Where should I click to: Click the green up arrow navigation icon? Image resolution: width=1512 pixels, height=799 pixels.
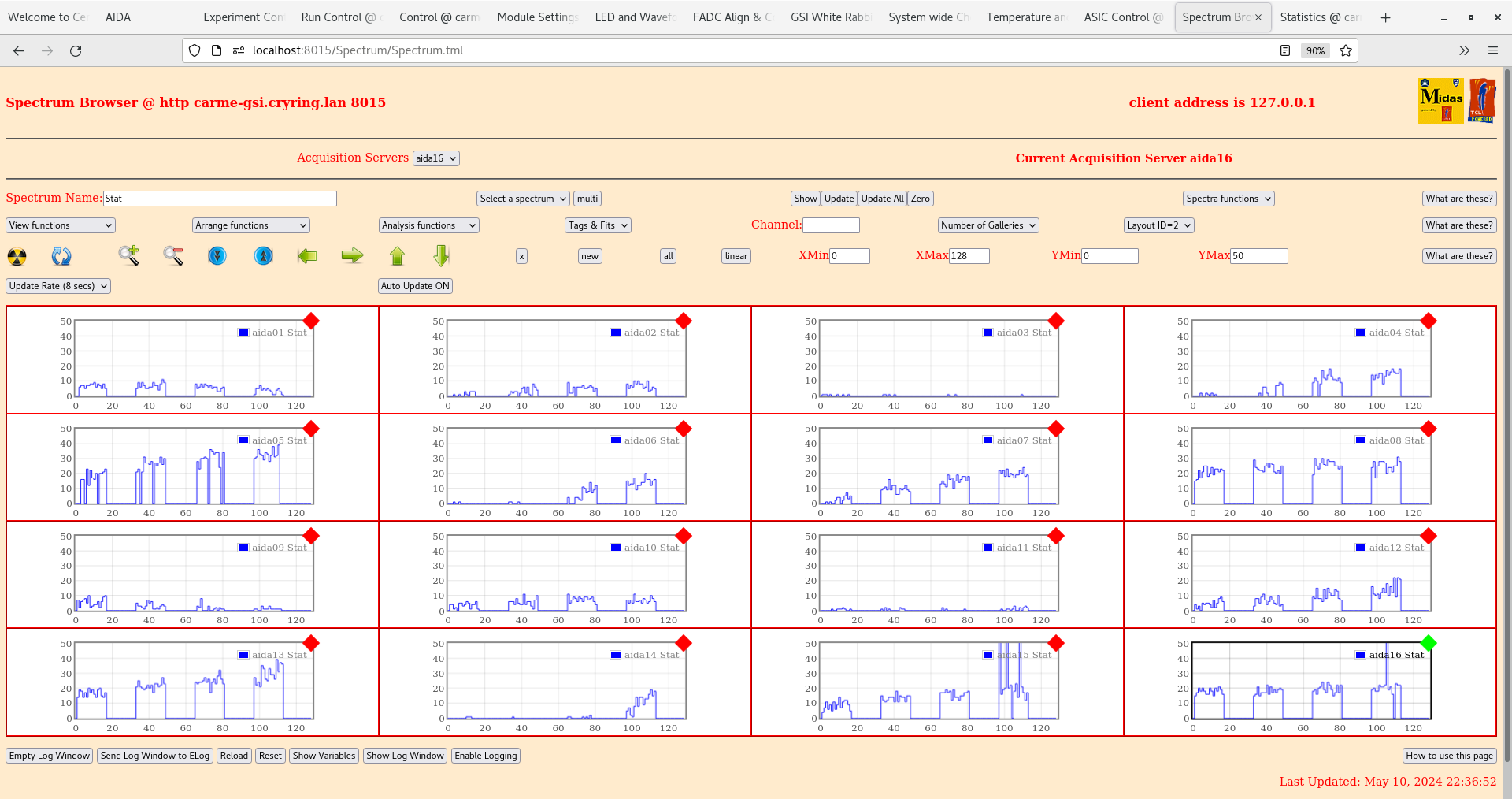(x=397, y=255)
